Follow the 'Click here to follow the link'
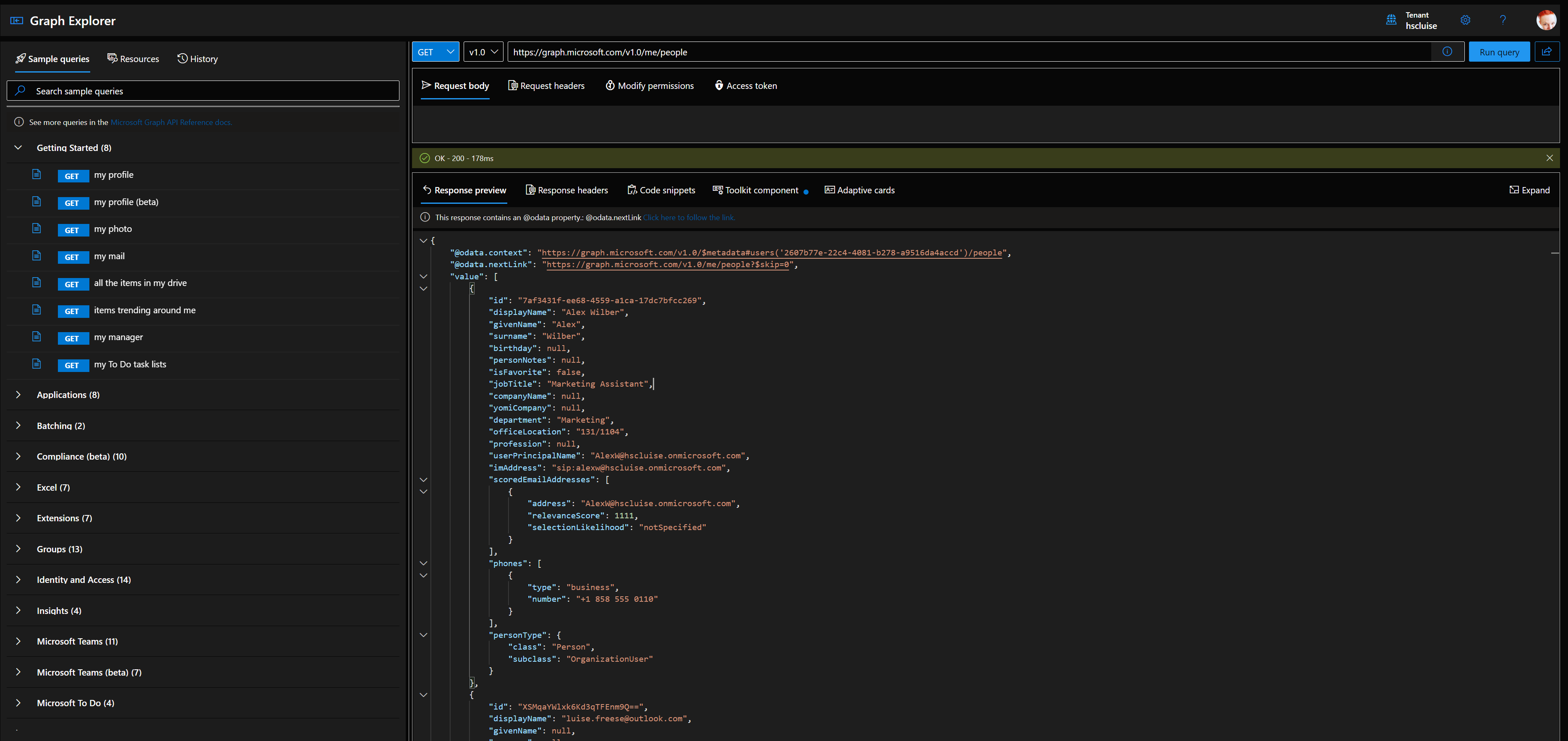The height and width of the screenshot is (741, 1568). pyautogui.click(x=689, y=217)
